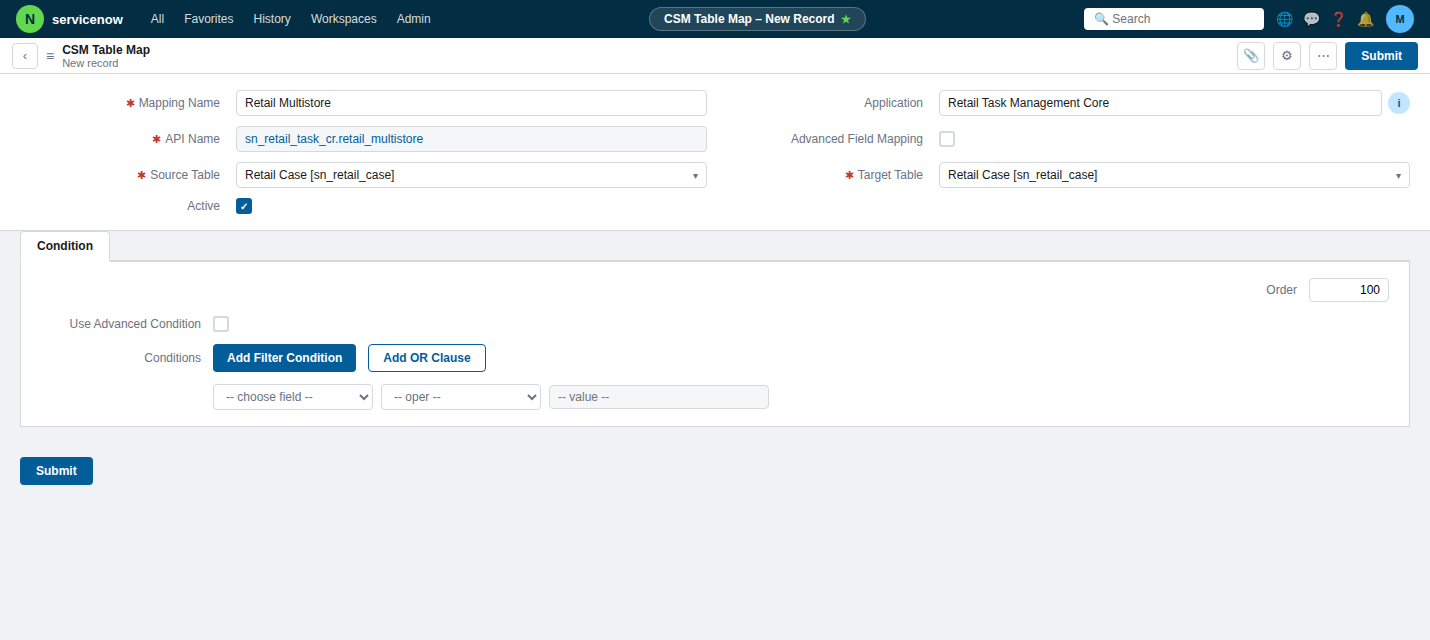Open the user avatar M menu
This screenshot has height=640, width=1430.
tap(1400, 19)
